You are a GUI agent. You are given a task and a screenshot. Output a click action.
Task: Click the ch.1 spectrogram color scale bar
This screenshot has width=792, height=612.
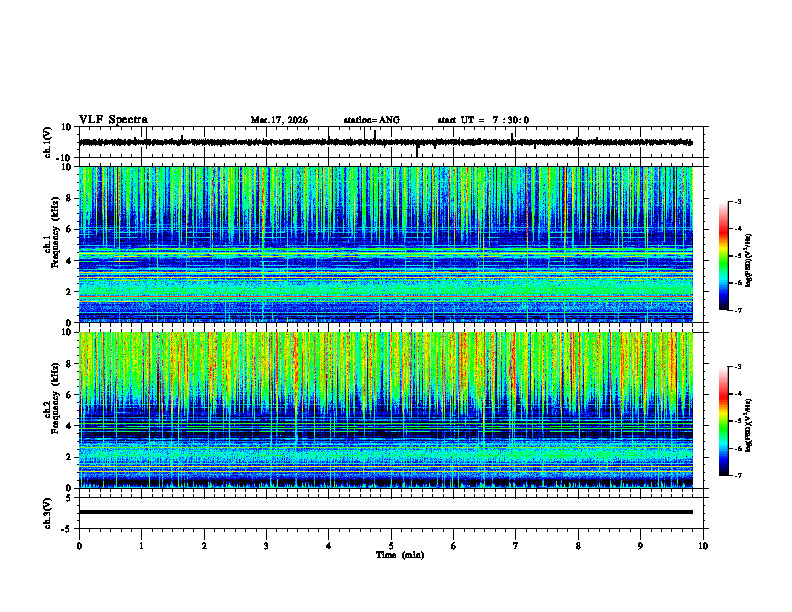click(723, 256)
